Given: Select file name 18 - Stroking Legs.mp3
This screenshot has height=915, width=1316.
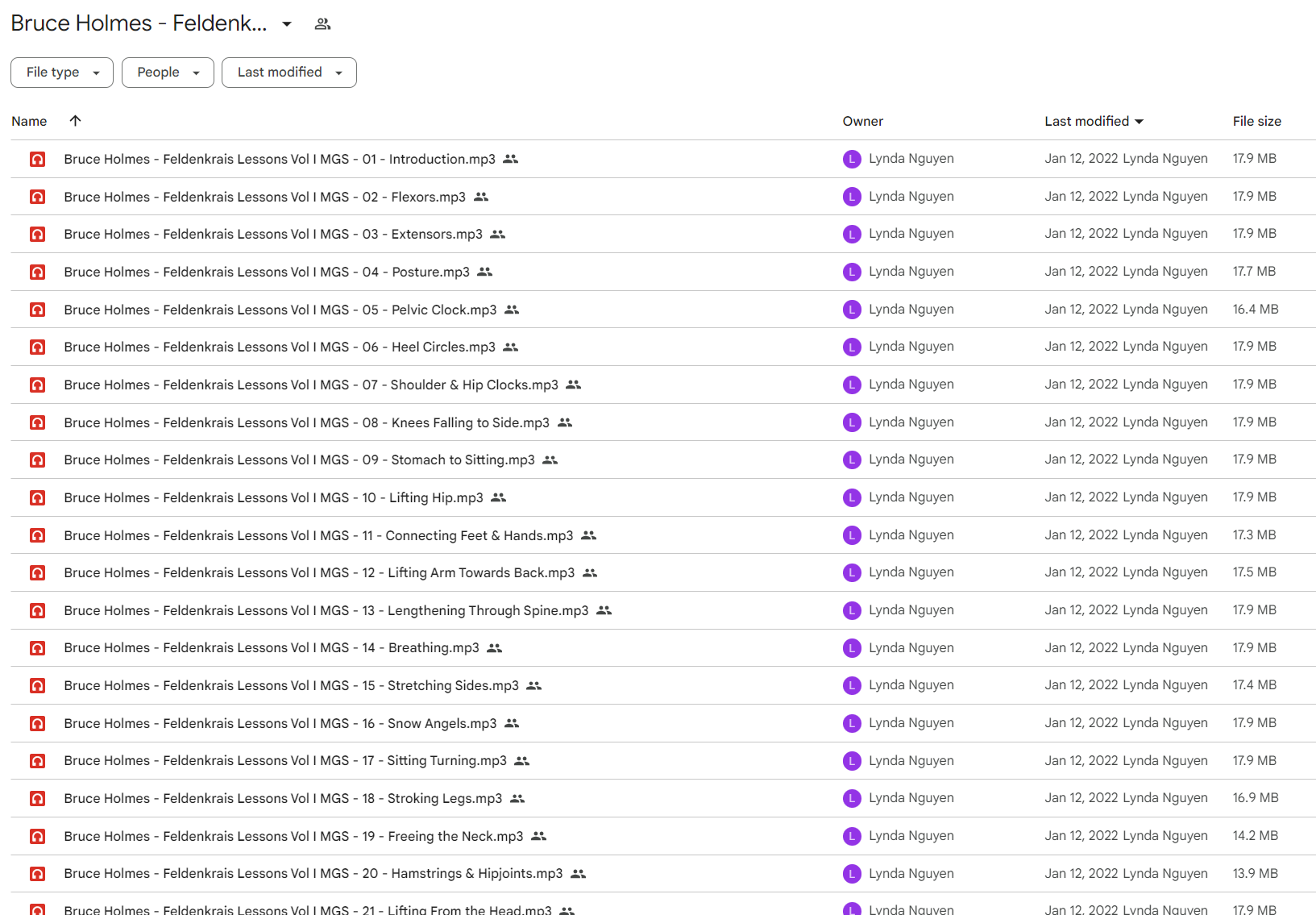Looking at the screenshot, I should tap(283, 798).
